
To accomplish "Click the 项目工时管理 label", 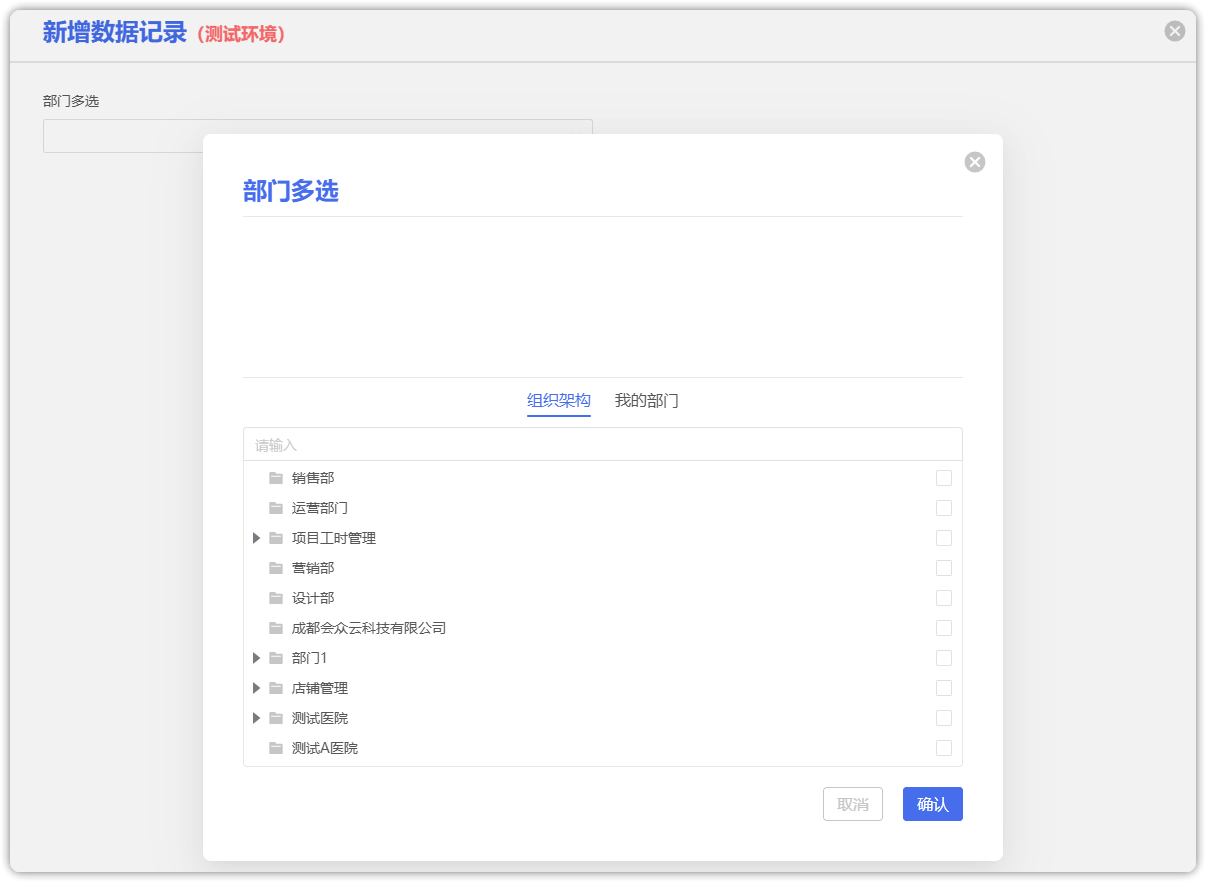I will pos(334,538).
